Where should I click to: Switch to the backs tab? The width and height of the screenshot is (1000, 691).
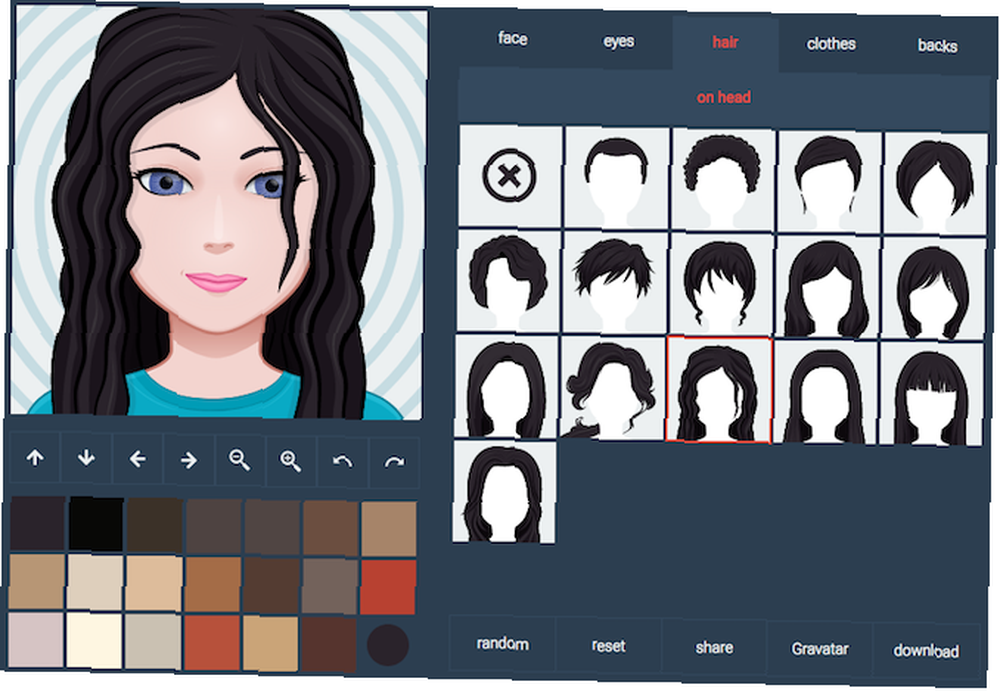pyautogui.click(x=938, y=46)
